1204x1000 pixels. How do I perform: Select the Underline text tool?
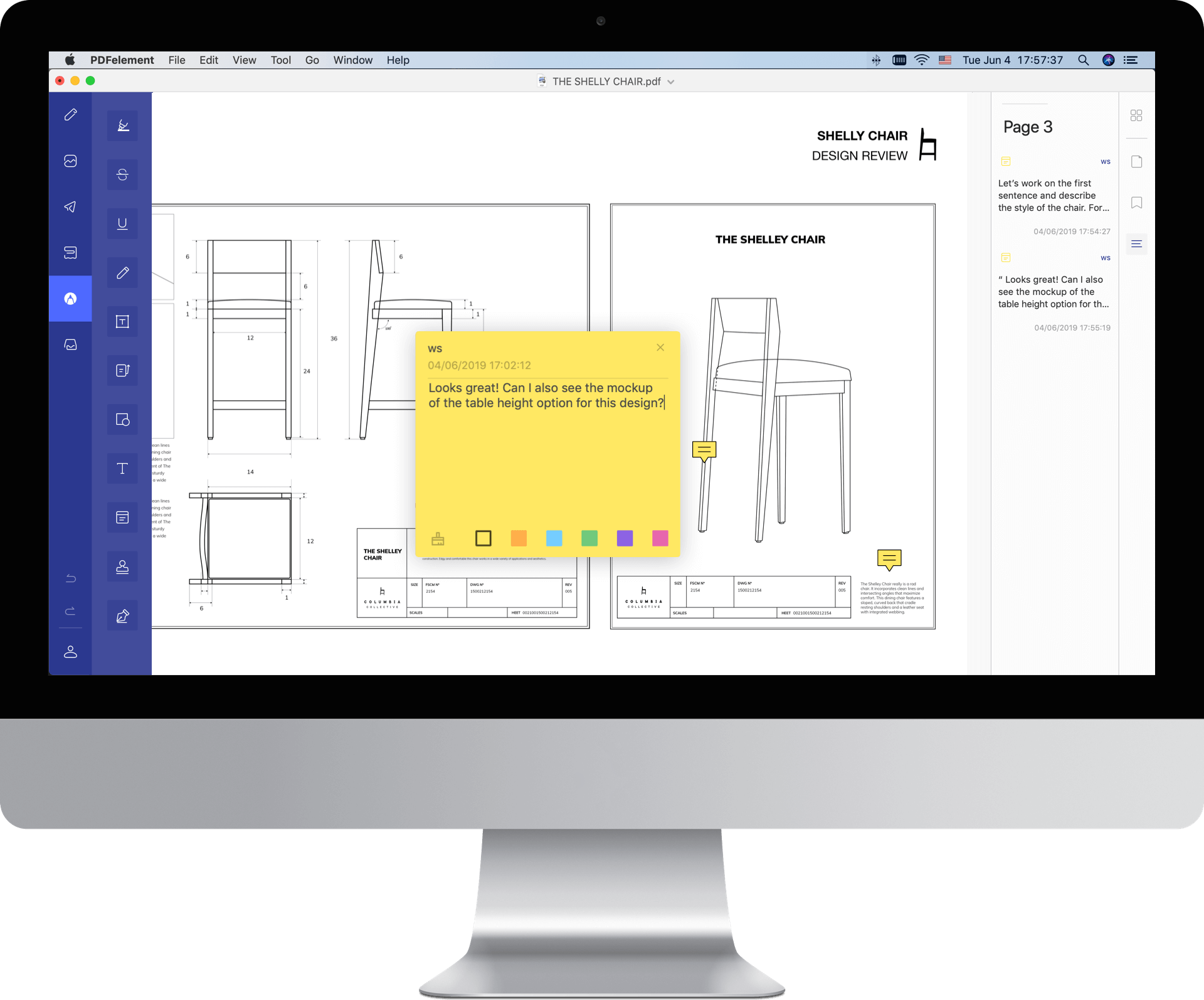pyautogui.click(x=121, y=223)
